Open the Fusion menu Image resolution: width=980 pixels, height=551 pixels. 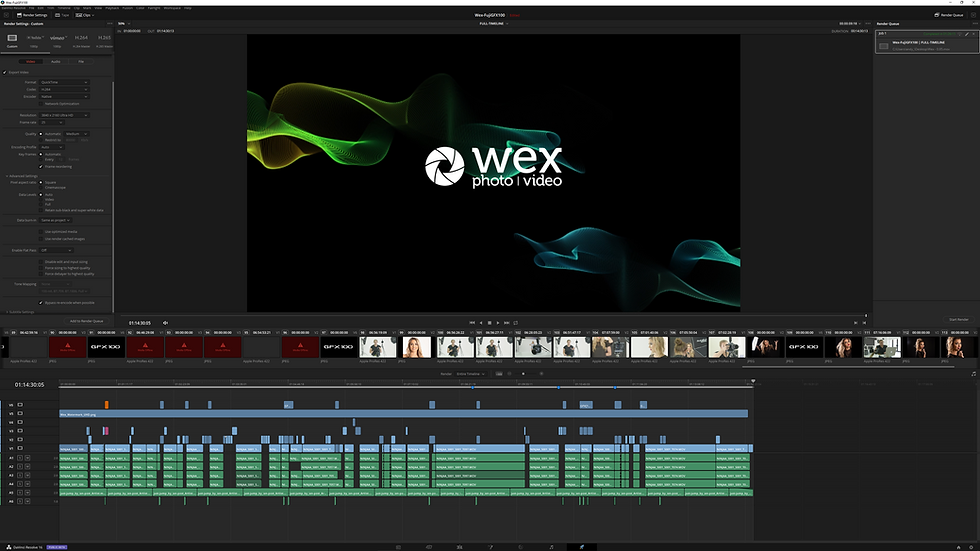(128, 8)
